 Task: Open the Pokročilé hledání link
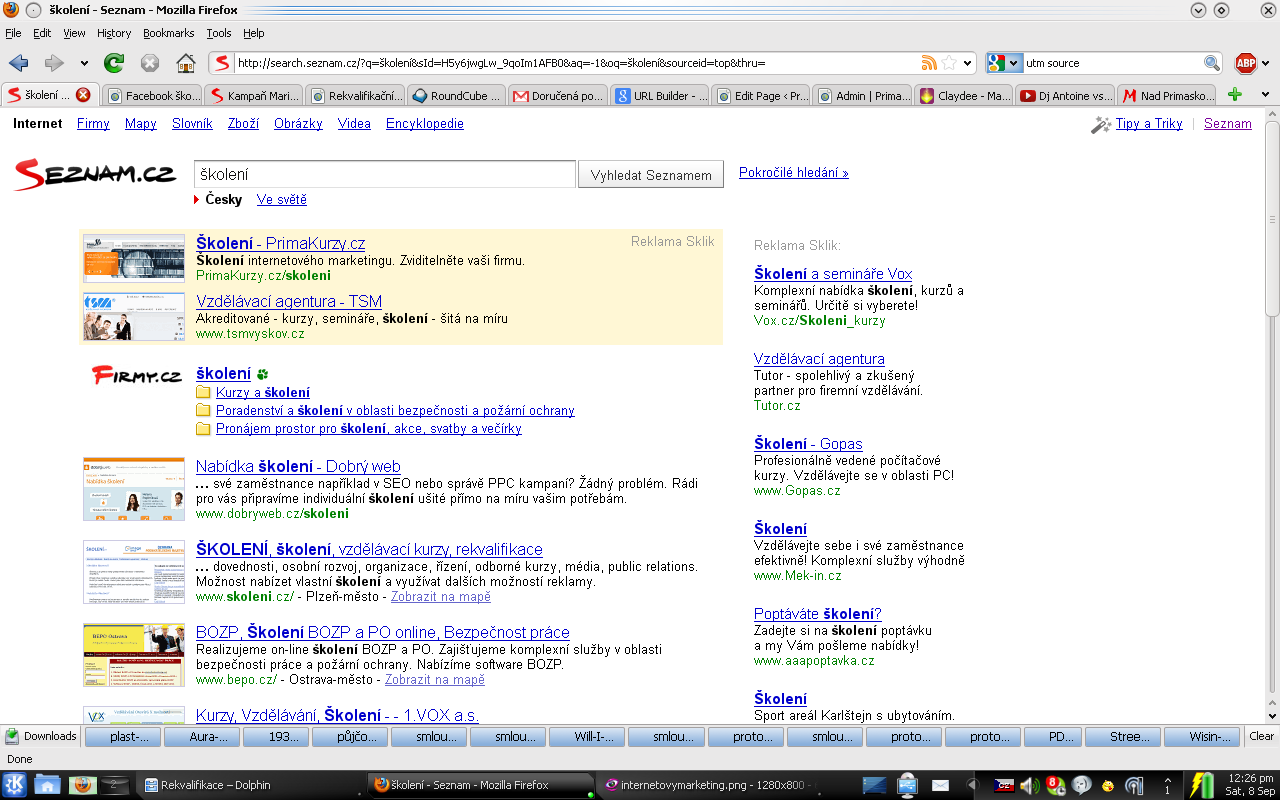[793, 173]
